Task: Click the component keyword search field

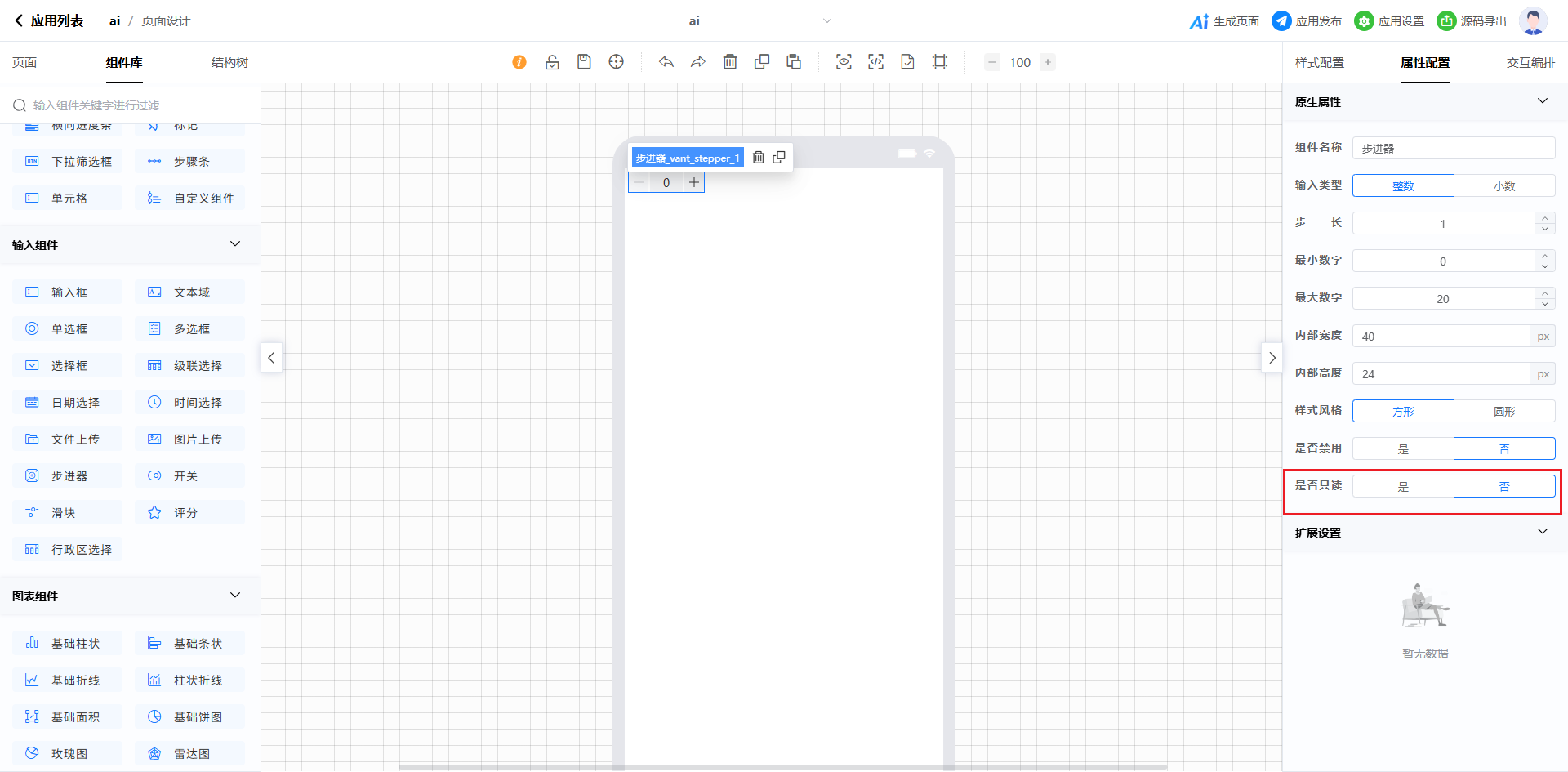Action: tap(139, 105)
